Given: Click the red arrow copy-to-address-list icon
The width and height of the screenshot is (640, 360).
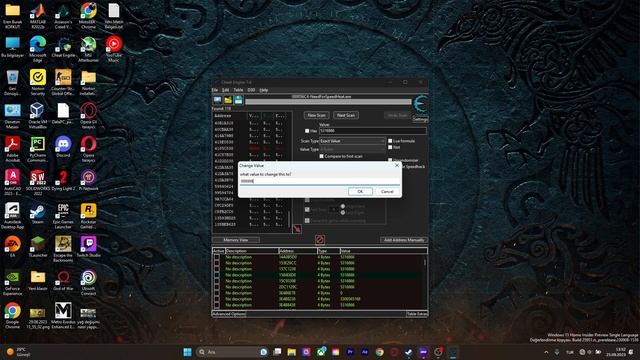Looking at the screenshot, I should (297, 229).
